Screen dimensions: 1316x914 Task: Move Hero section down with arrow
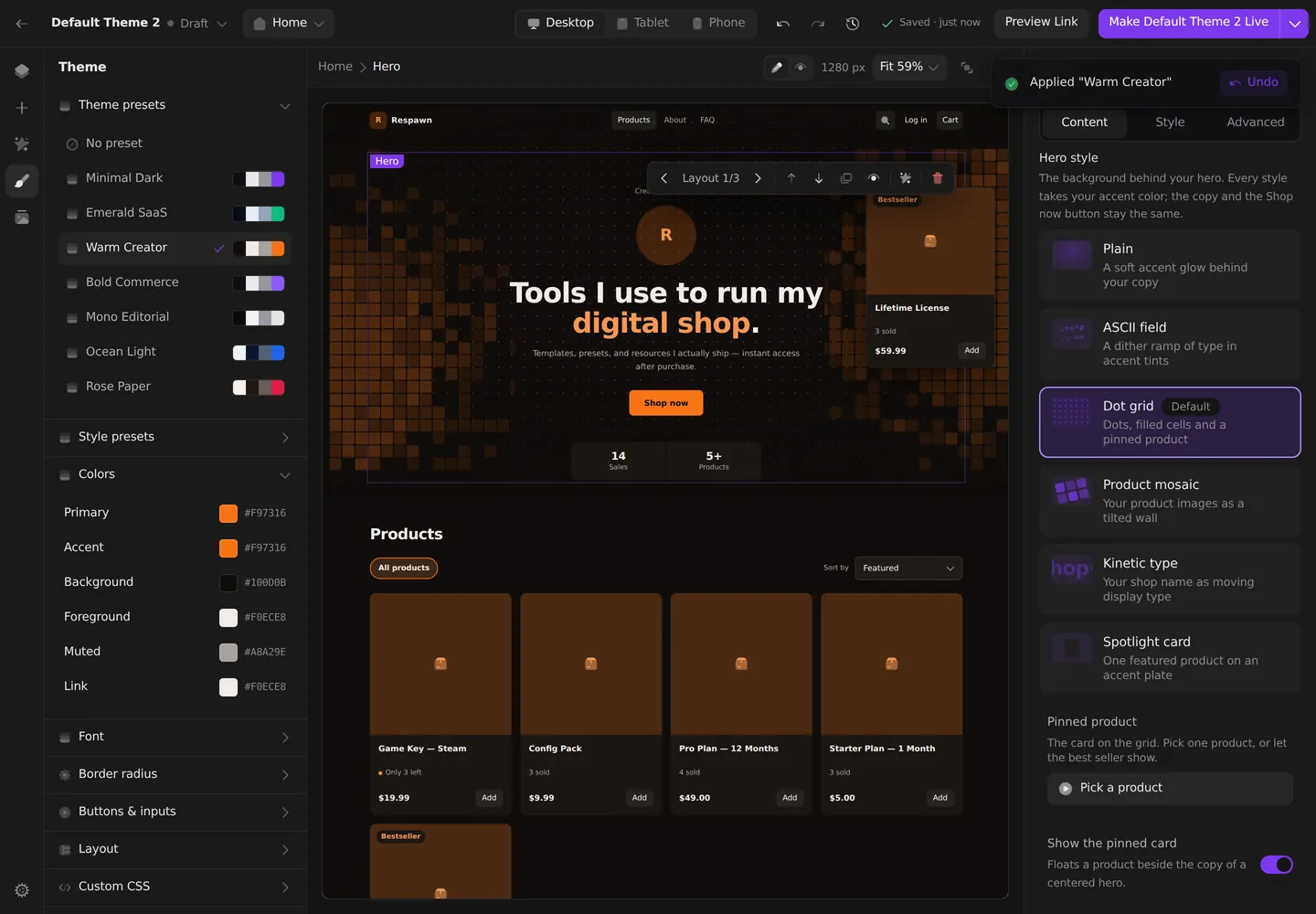tap(819, 178)
